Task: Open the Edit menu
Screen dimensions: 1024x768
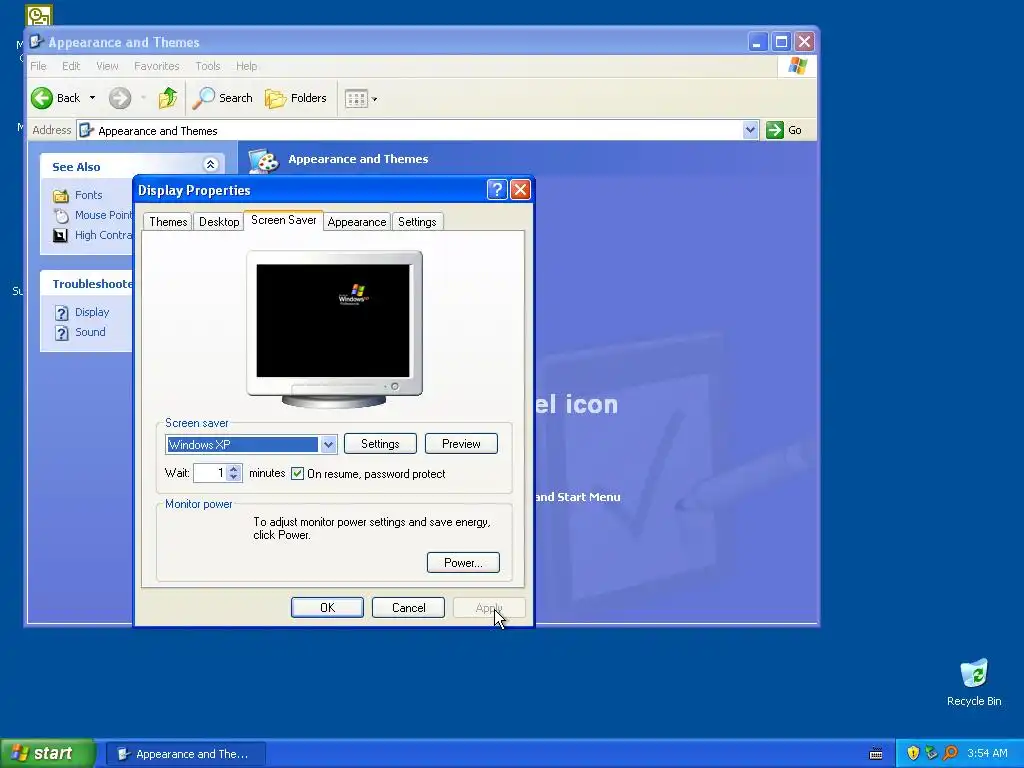Action: [x=71, y=66]
